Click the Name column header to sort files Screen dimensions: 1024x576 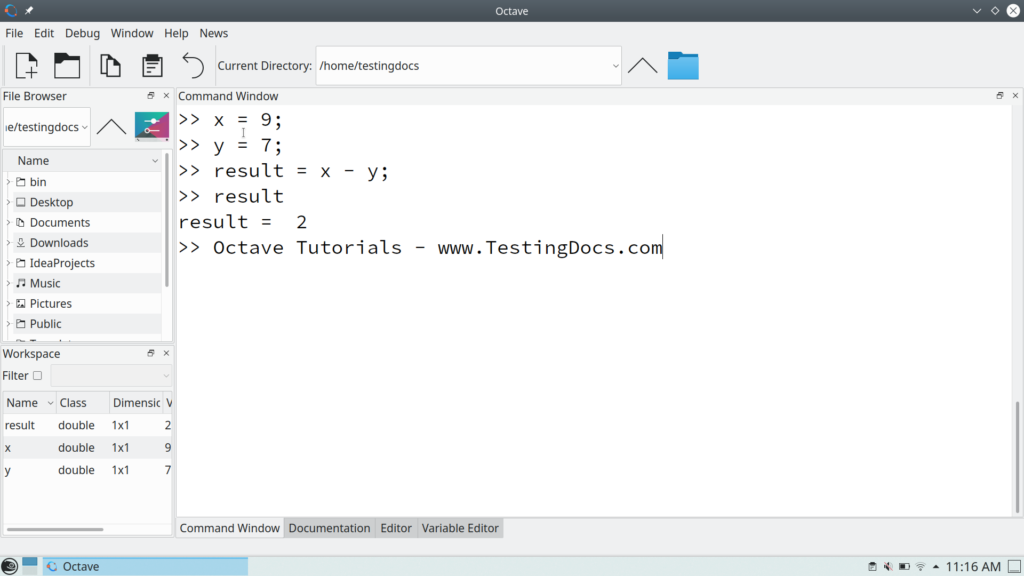[x=32, y=160]
